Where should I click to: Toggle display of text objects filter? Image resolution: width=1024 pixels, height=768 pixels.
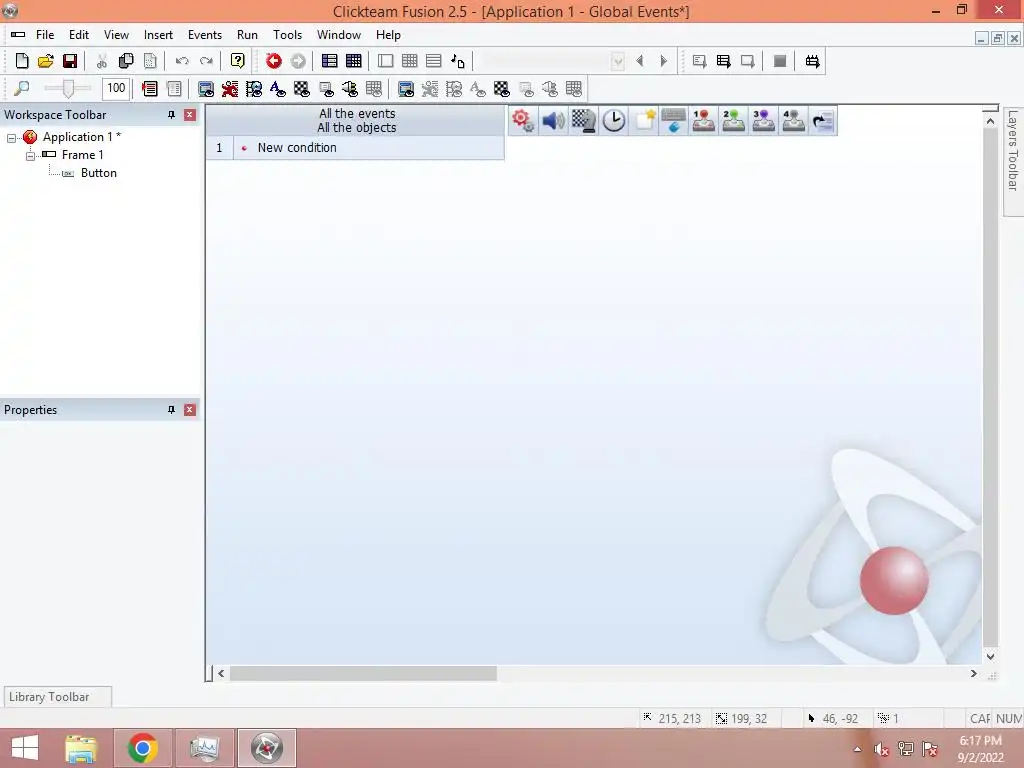pos(278,88)
